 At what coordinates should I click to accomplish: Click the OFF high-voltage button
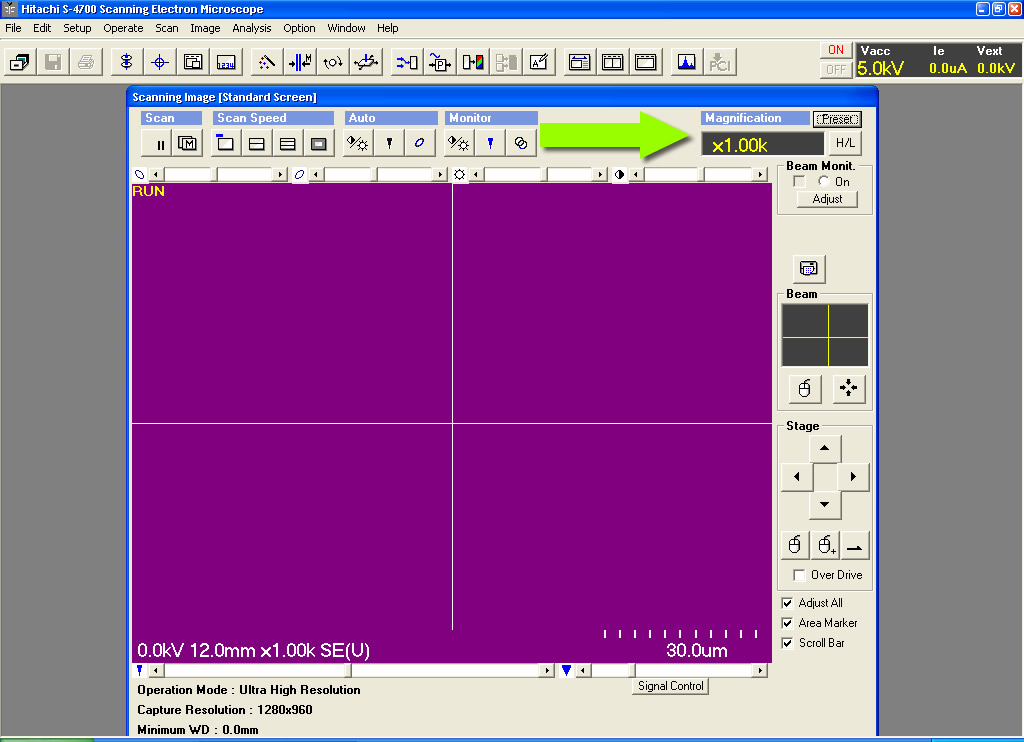pos(836,69)
